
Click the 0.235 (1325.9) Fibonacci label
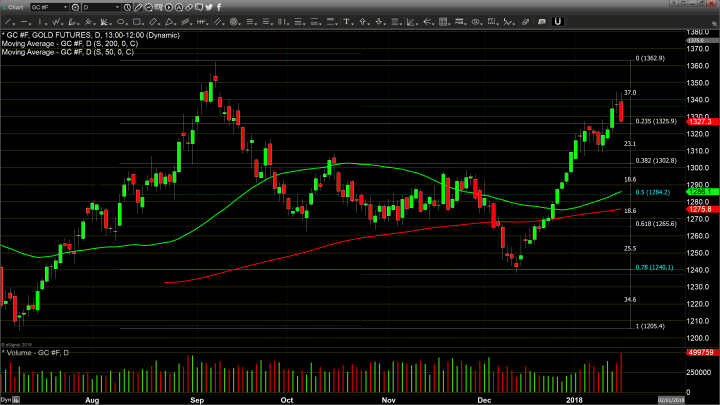[x=656, y=121]
